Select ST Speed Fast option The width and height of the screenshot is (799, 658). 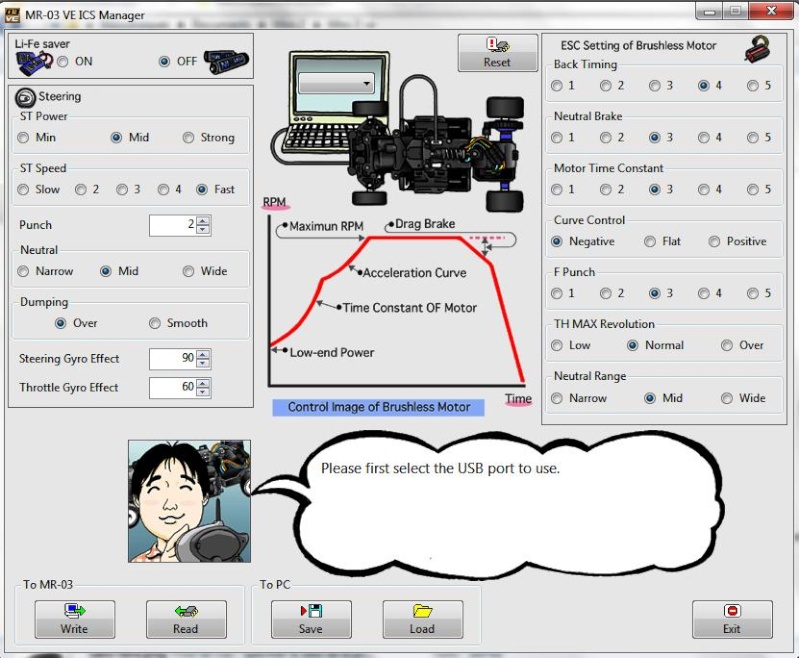click(x=202, y=190)
